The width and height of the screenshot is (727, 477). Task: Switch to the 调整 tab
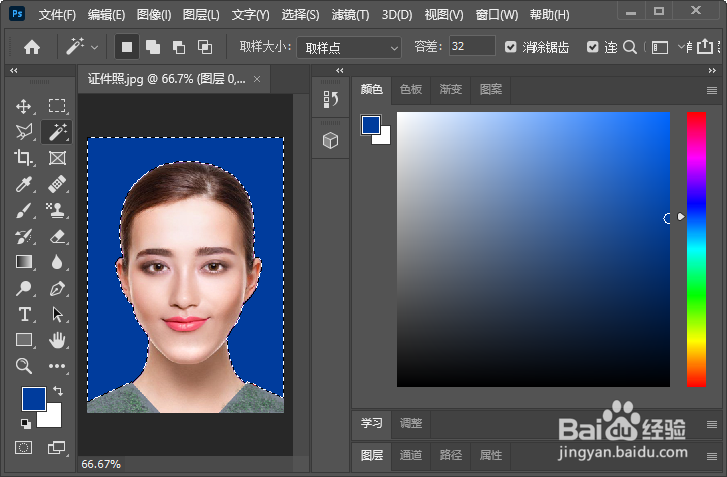coord(411,423)
